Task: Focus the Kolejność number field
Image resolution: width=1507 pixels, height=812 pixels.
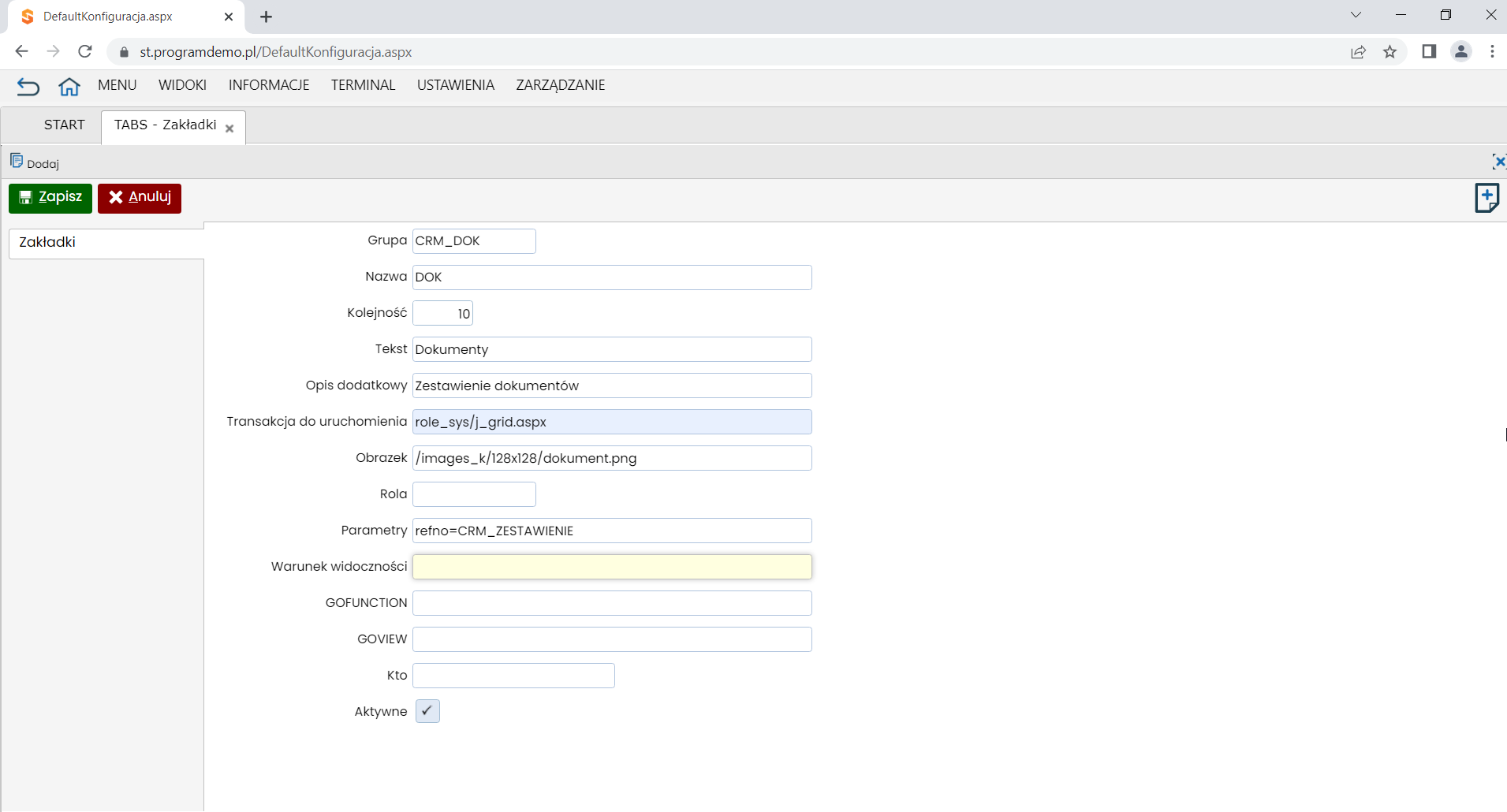Action: pos(442,314)
